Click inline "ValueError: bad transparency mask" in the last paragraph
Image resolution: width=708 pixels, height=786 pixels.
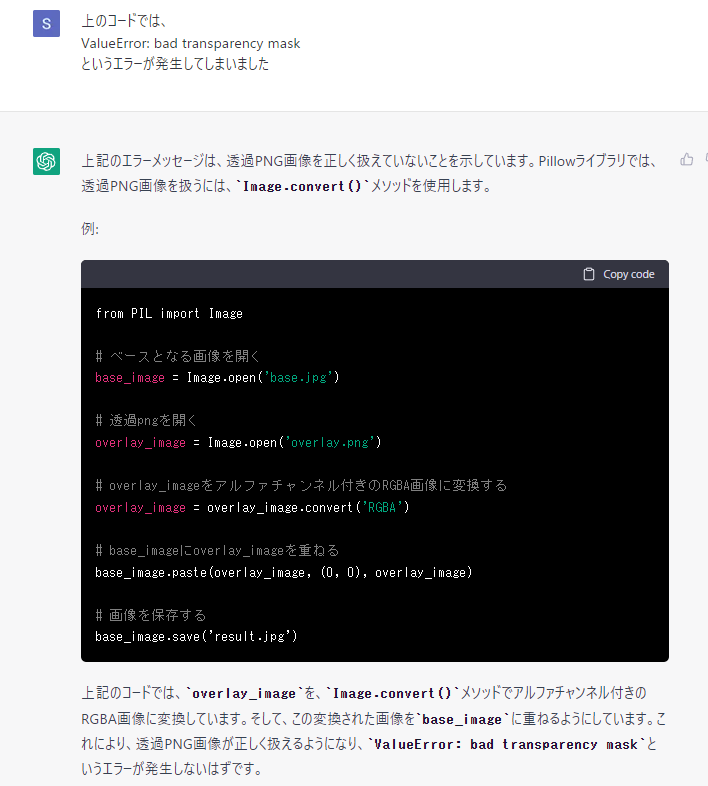(506, 744)
